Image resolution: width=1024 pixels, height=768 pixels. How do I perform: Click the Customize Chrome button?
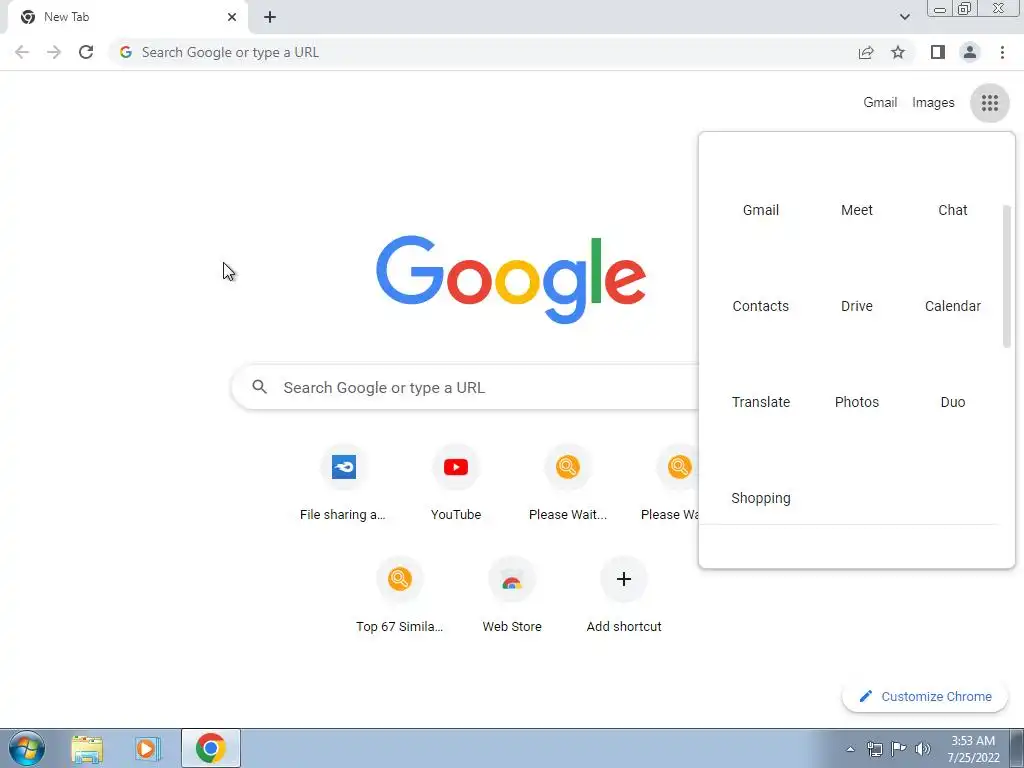pos(925,697)
